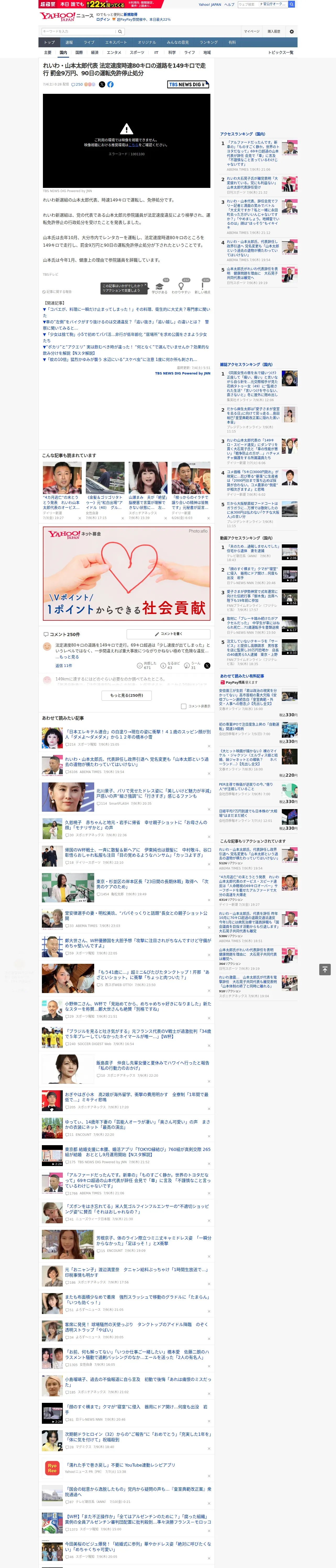Open settings via the gear icon
Screen dimensions: 336x1568
pos(292,32)
